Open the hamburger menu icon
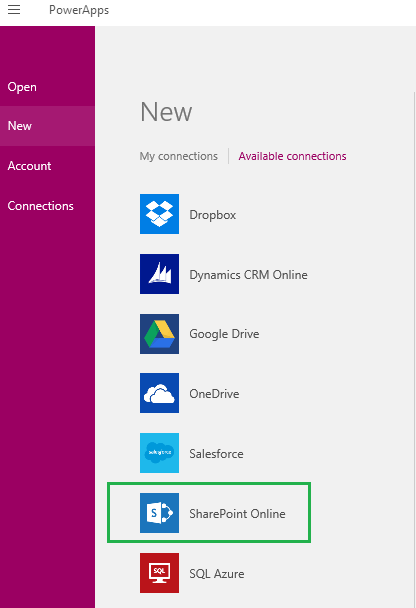Viewport: 416px width, 608px height. 14,9
